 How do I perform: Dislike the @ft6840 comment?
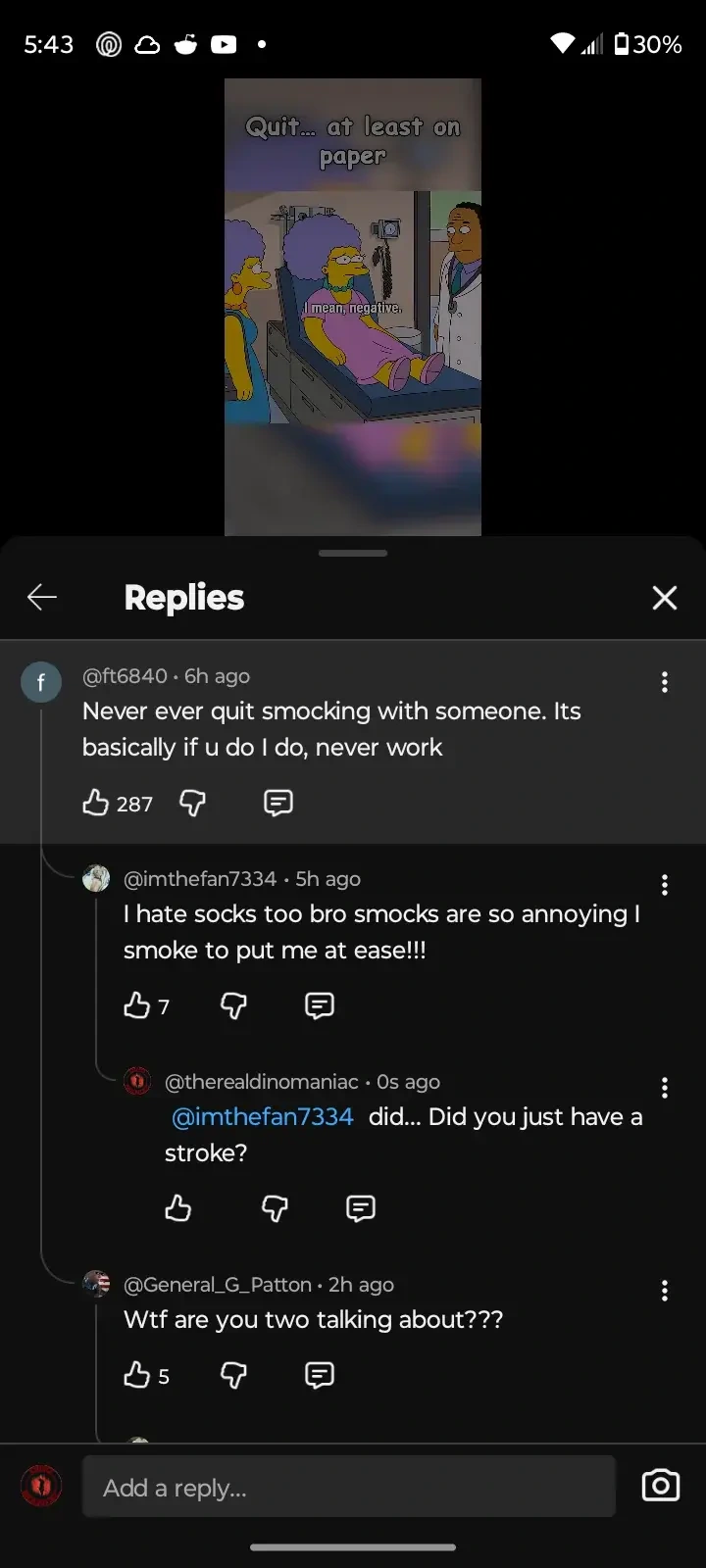(192, 804)
